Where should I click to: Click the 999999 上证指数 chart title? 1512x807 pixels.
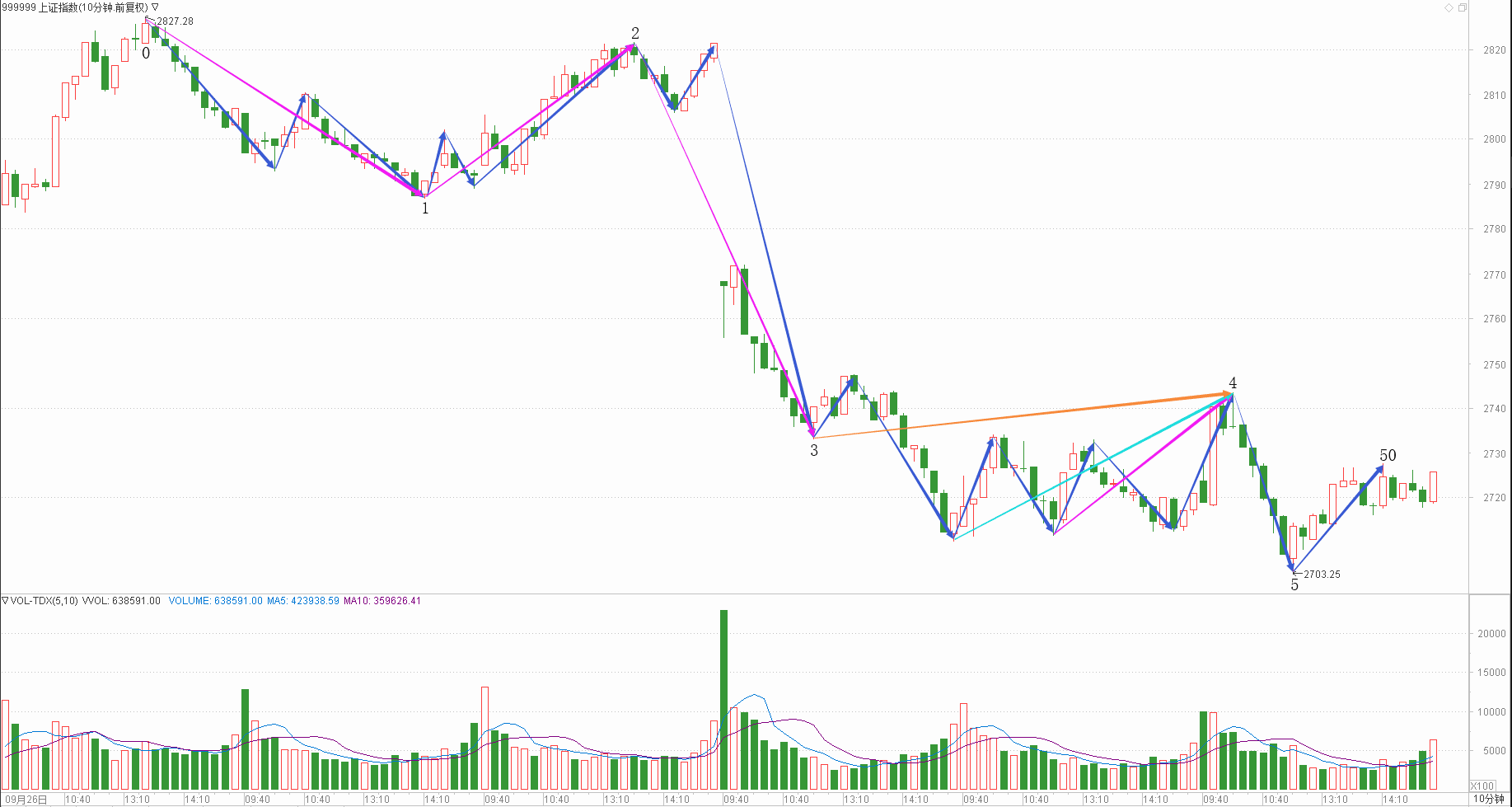[x=74, y=7]
